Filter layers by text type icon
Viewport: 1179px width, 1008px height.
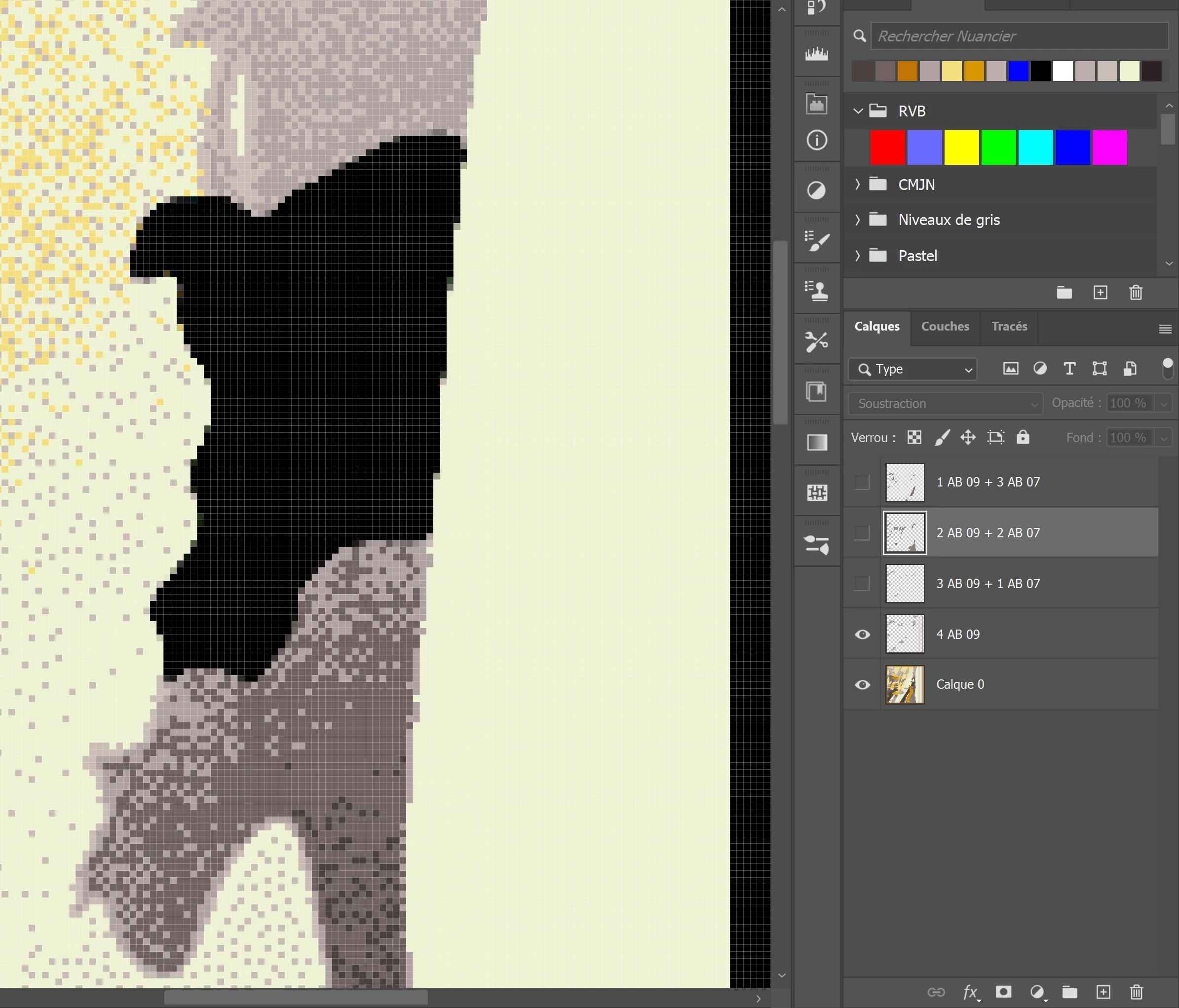tap(1069, 369)
